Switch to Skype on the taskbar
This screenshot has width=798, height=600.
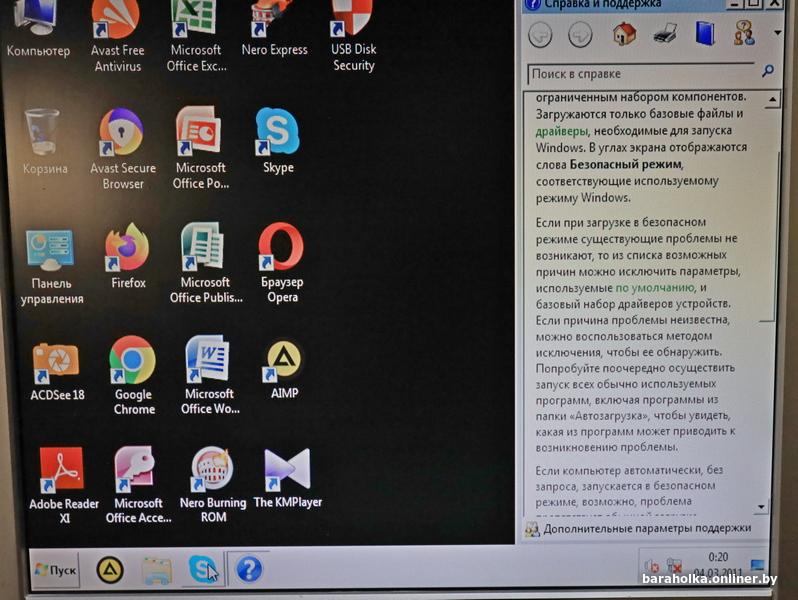click(203, 569)
